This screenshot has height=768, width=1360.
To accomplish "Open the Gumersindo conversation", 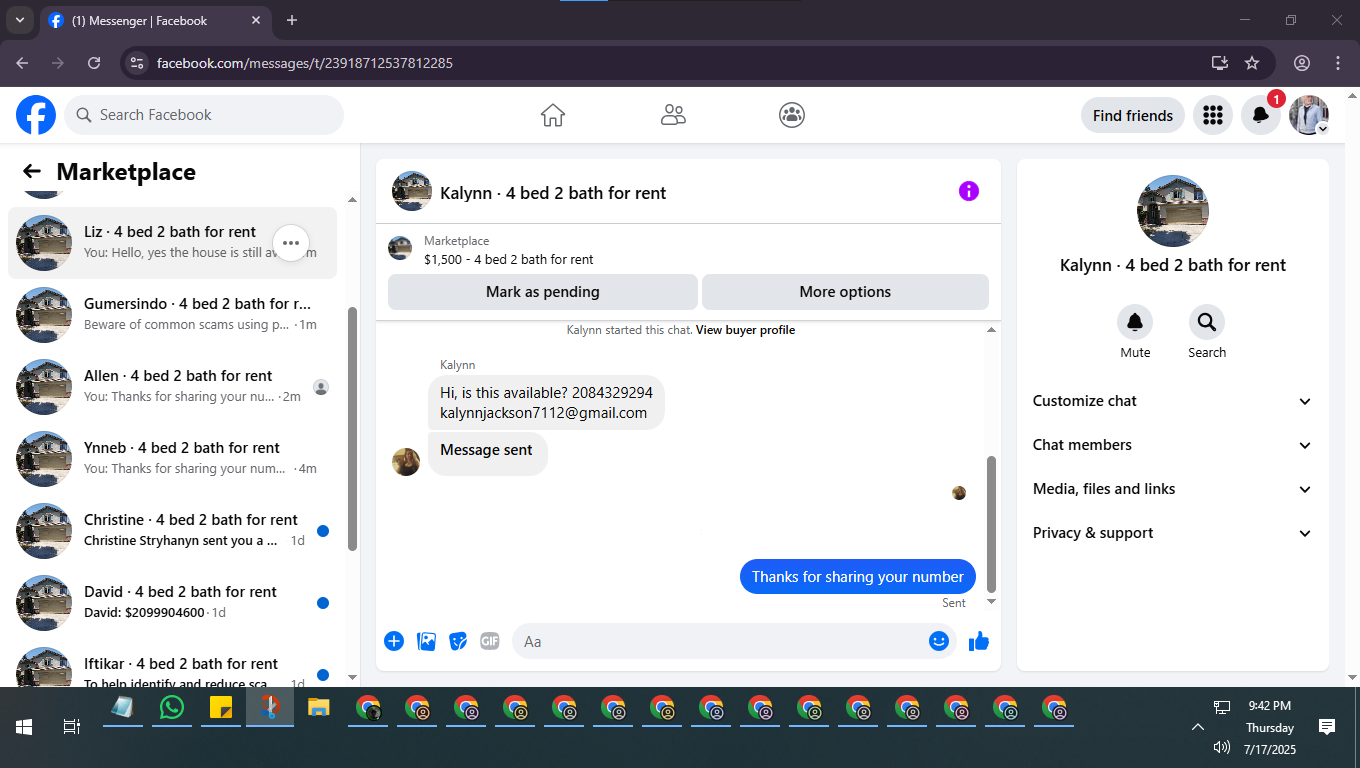I will 172,315.
